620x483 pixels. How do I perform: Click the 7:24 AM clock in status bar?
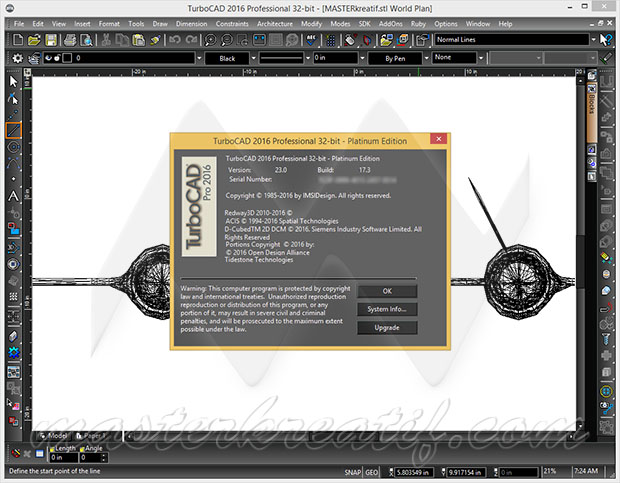pos(586,471)
